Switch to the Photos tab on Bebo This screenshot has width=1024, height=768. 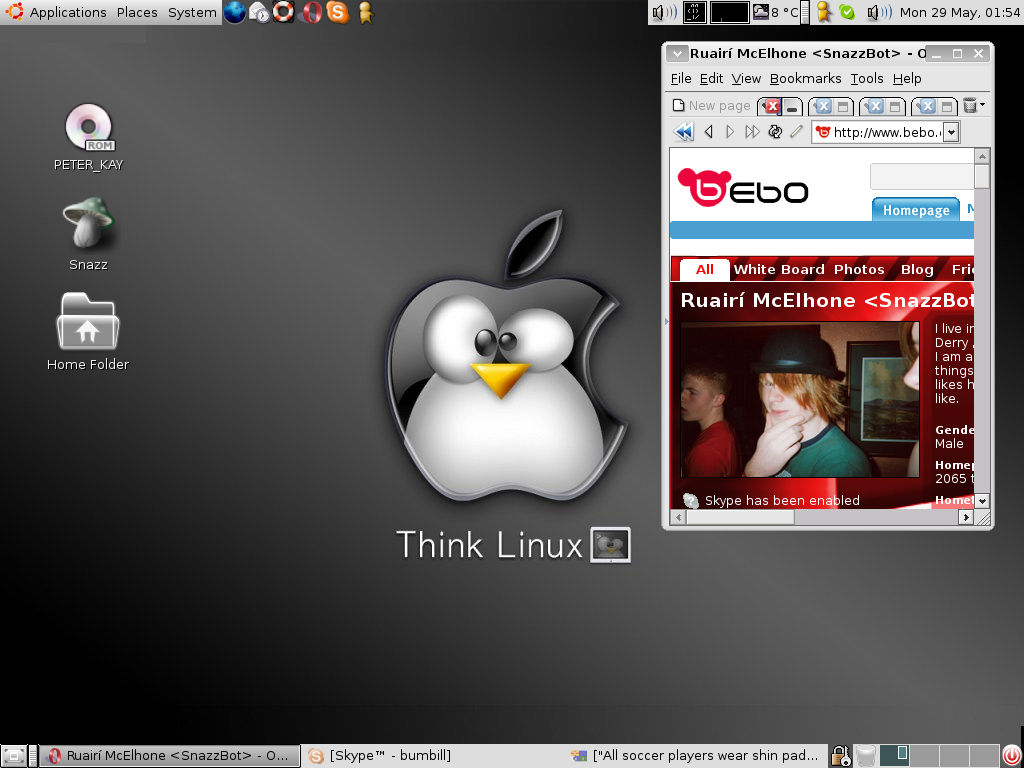(x=858, y=268)
